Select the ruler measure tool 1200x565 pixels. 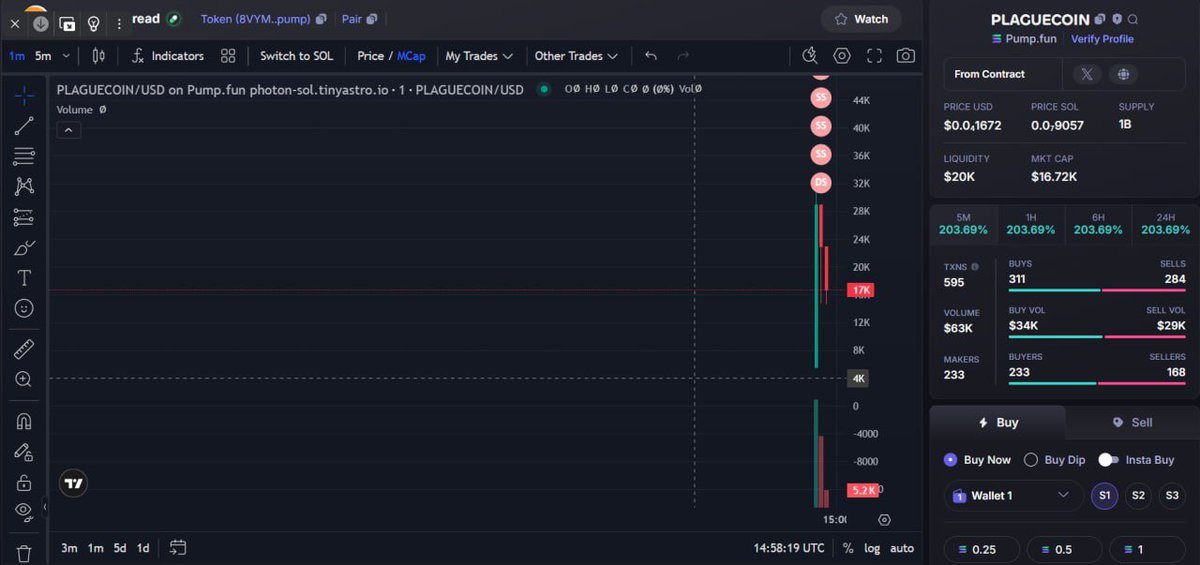coord(24,349)
